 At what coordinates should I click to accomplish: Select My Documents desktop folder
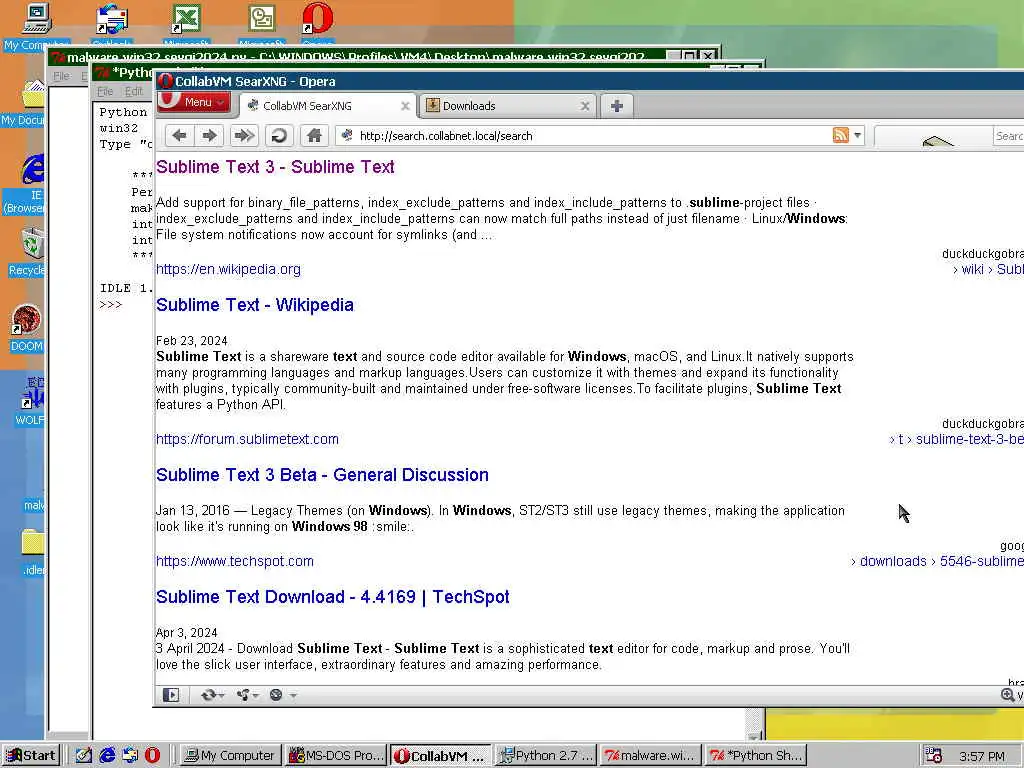pyautogui.click(x=24, y=103)
